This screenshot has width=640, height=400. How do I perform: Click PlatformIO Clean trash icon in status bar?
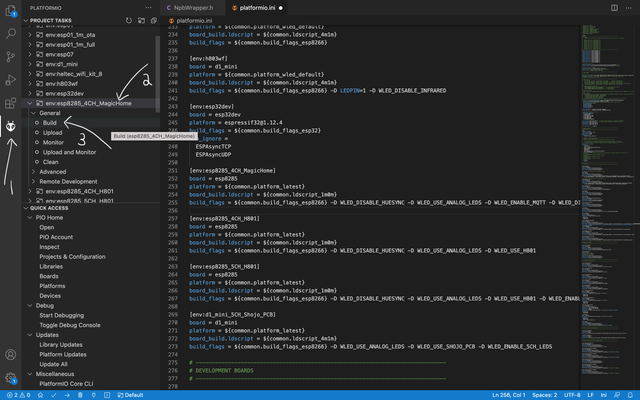pos(80,395)
